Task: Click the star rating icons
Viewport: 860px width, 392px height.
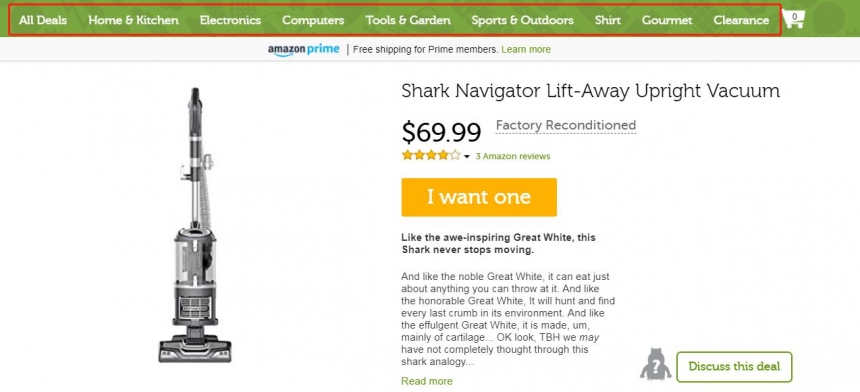Action: 431,156
